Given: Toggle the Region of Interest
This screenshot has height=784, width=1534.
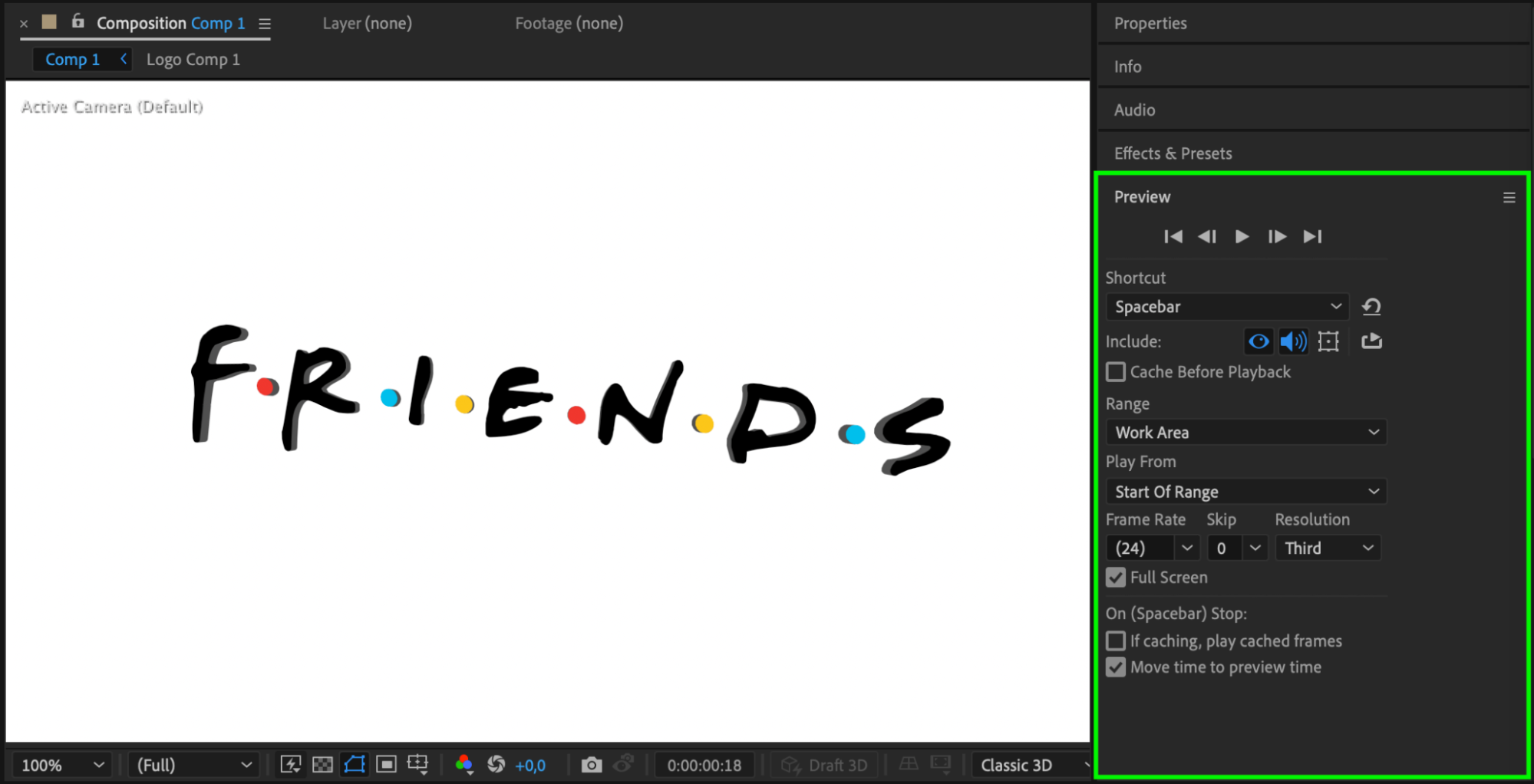Looking at the screenshot, I should point(386,764).
